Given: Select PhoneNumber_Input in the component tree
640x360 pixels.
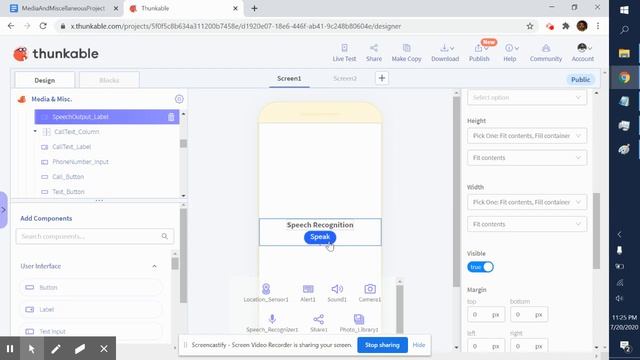Looking at the screenshot, I should click(x=80, y=162).
